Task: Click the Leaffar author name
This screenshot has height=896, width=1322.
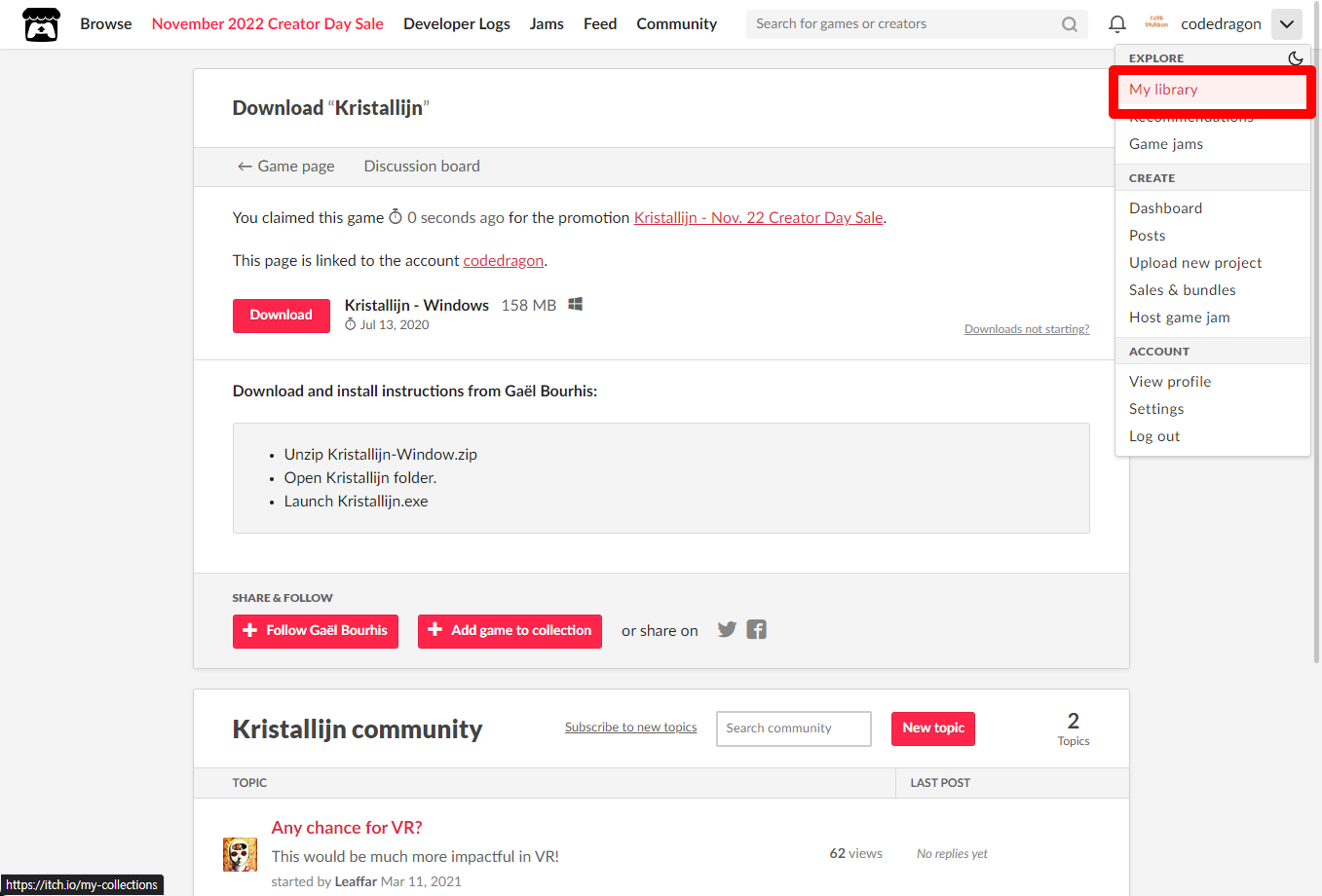Action: [x=356, y=882]
